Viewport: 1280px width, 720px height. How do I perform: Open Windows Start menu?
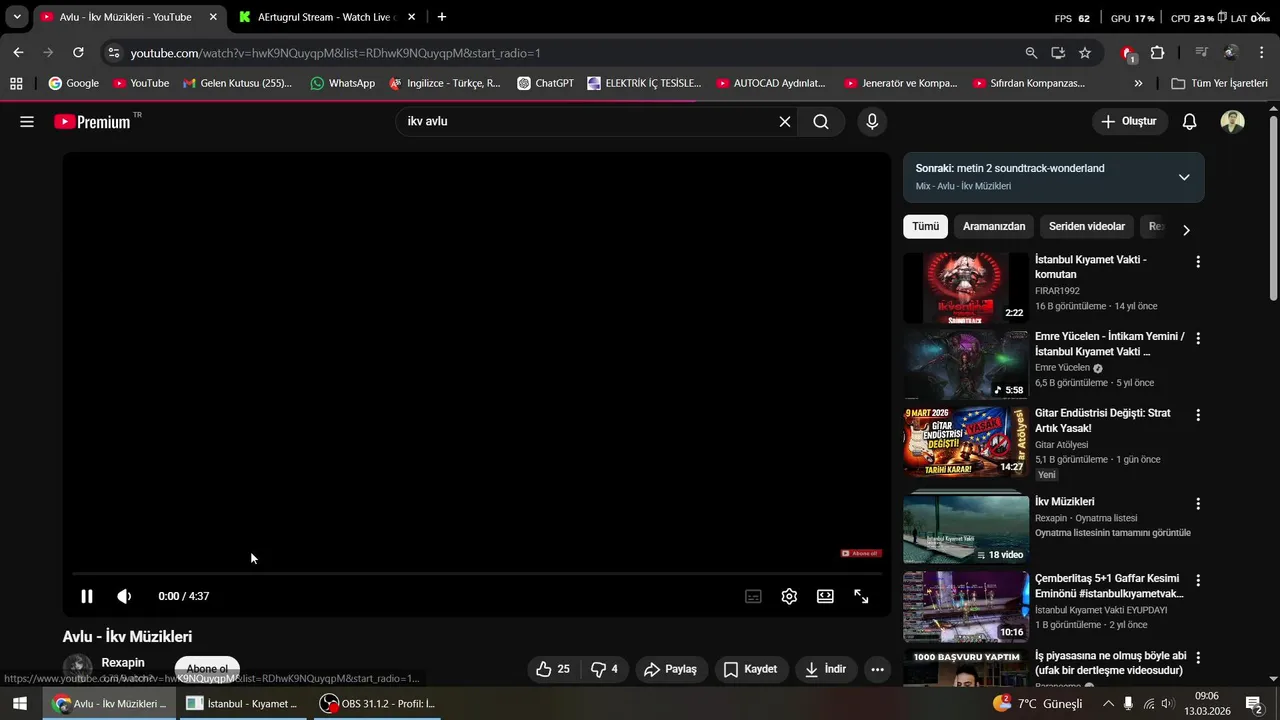click(19, 704)
